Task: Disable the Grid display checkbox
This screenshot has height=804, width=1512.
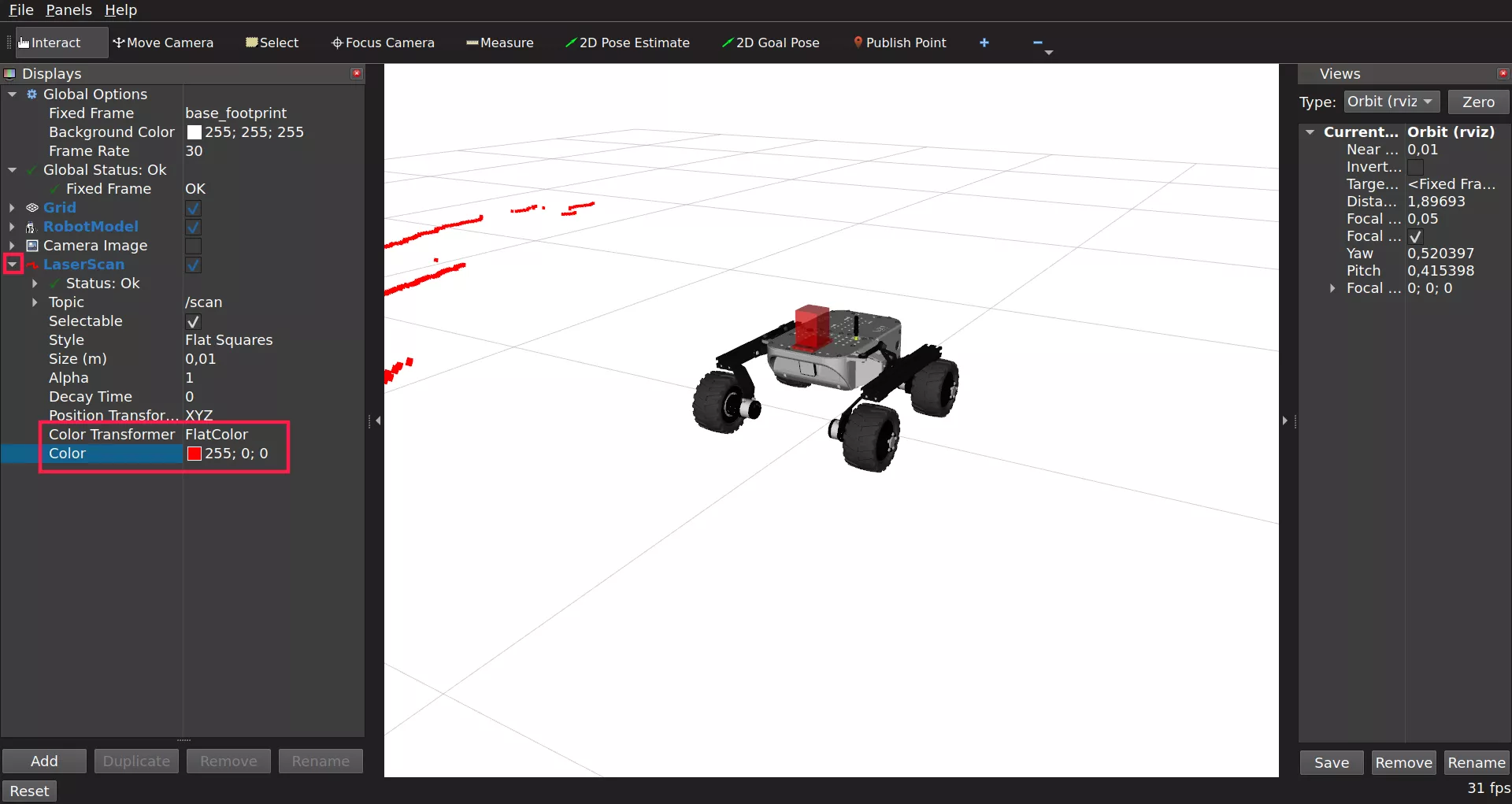Action: pyautogui.click(x=193, y=208)
